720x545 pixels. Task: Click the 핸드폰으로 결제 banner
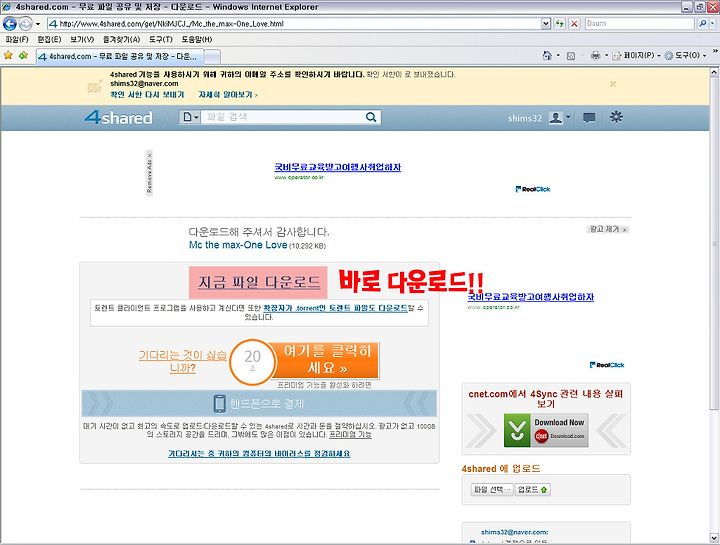pyautogui.click(x=259, y=404)
